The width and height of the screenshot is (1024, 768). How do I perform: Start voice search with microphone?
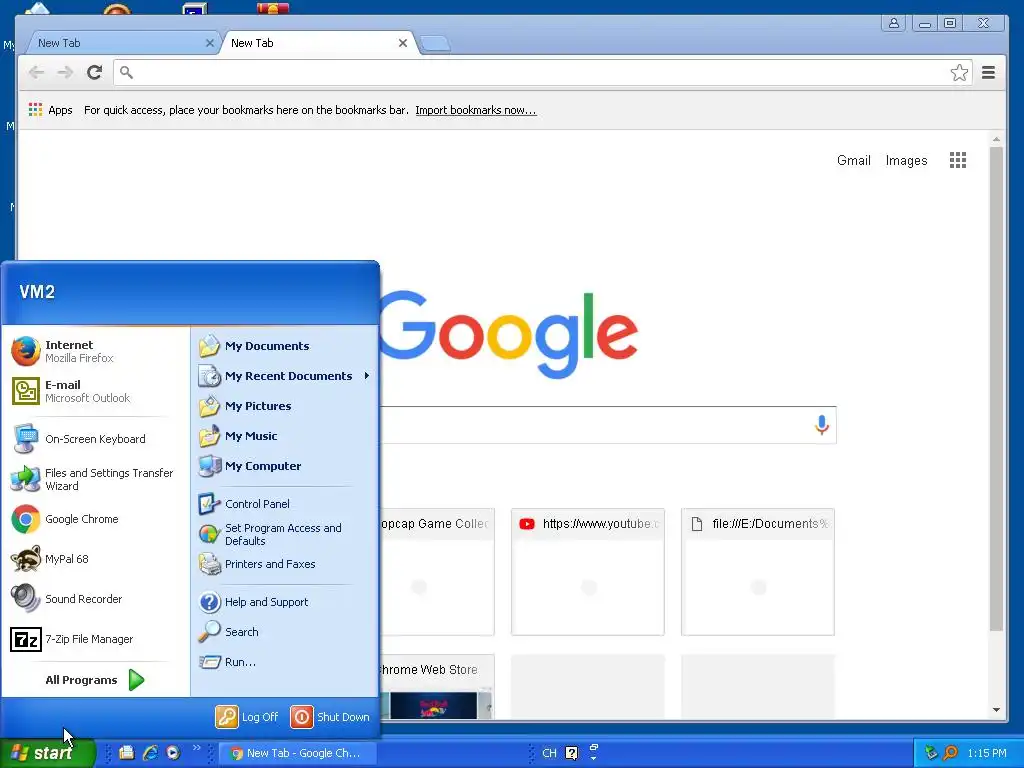(x=822, y=424)
